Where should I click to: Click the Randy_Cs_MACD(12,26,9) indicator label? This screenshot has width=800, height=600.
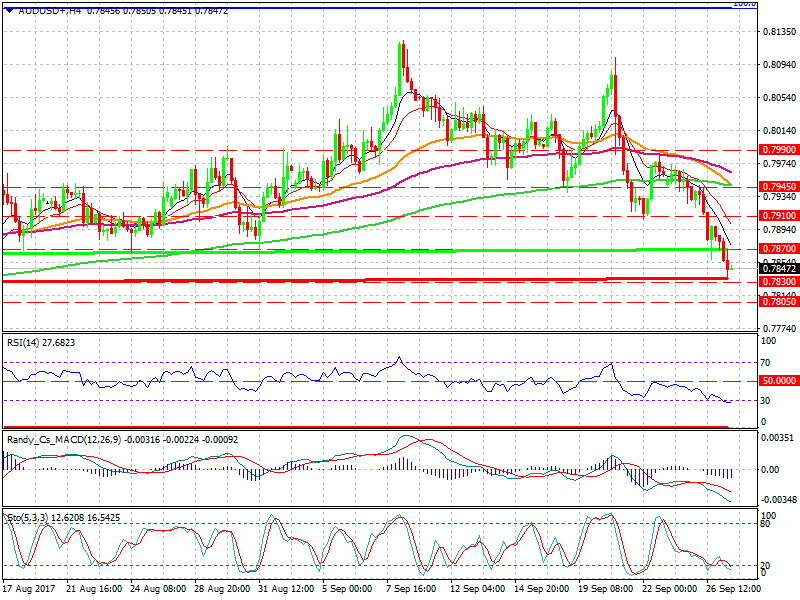tap(60, 439)
